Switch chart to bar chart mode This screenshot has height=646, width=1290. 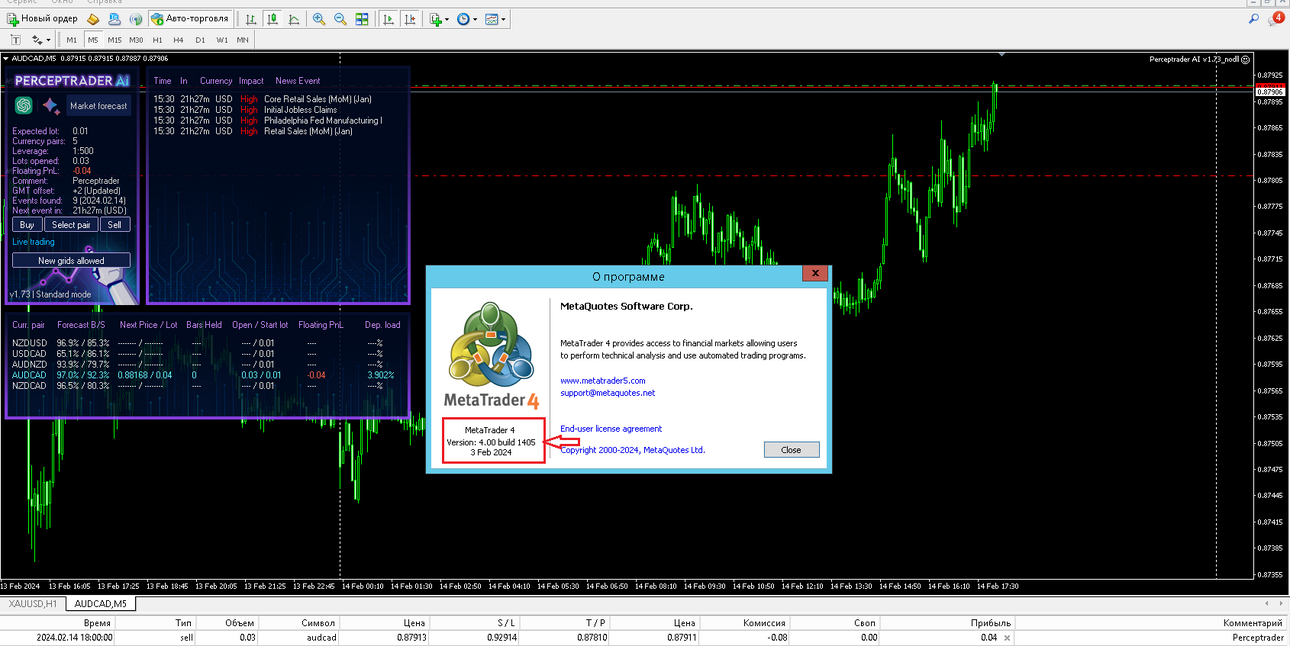(250, 19)
